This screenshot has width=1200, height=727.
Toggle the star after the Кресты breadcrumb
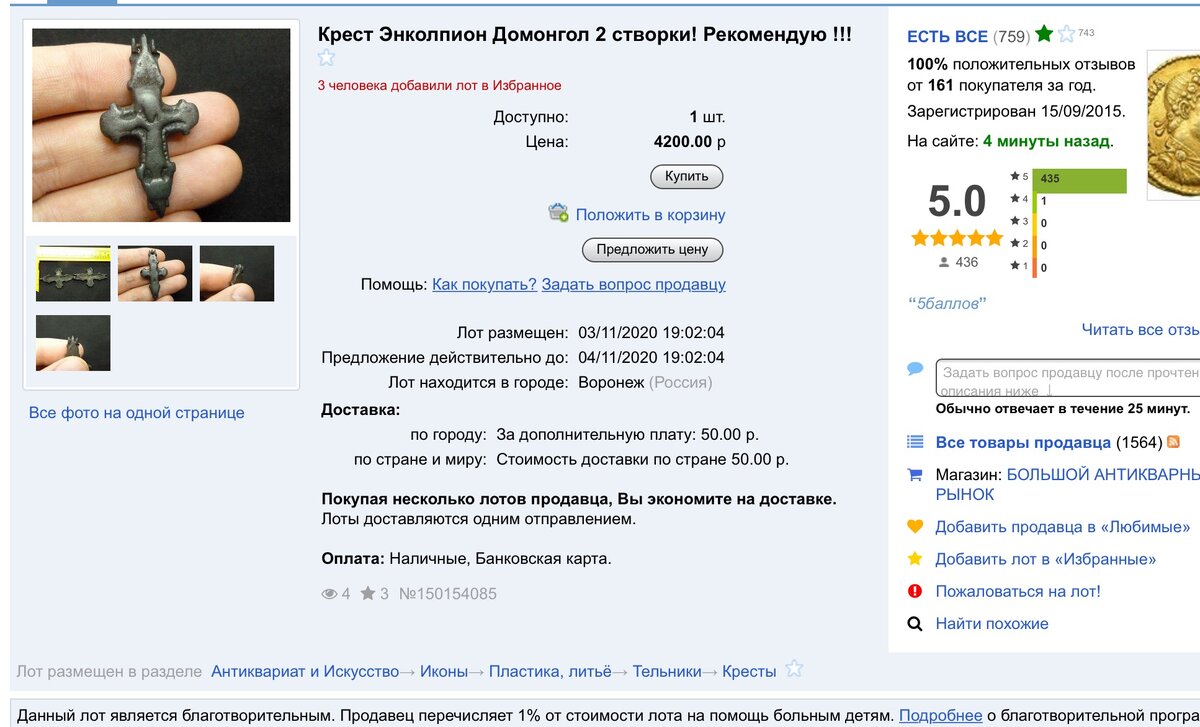click(794, 669)
